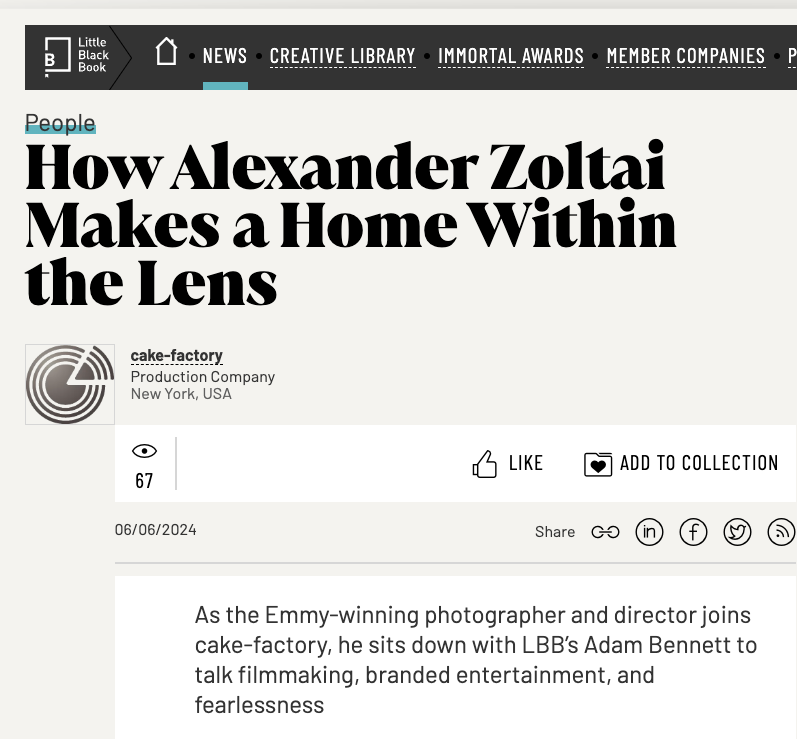Click the Little Black Book logo
797x739 pixels.
[77, 56]
